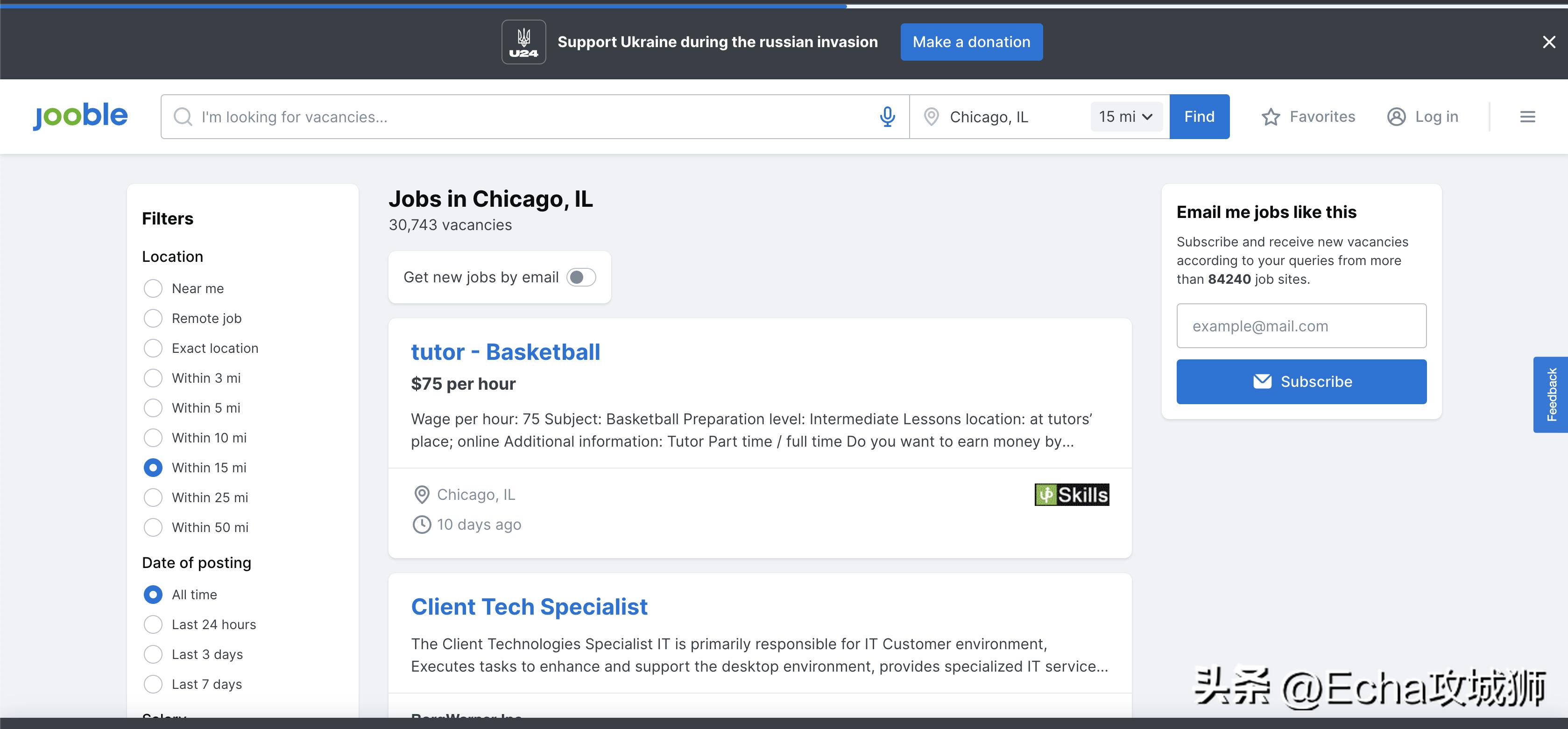This screenshot has width=1568, height=729.
Task: Expand the 15 mi distance dropdown
Action: tap(1125, 117)
